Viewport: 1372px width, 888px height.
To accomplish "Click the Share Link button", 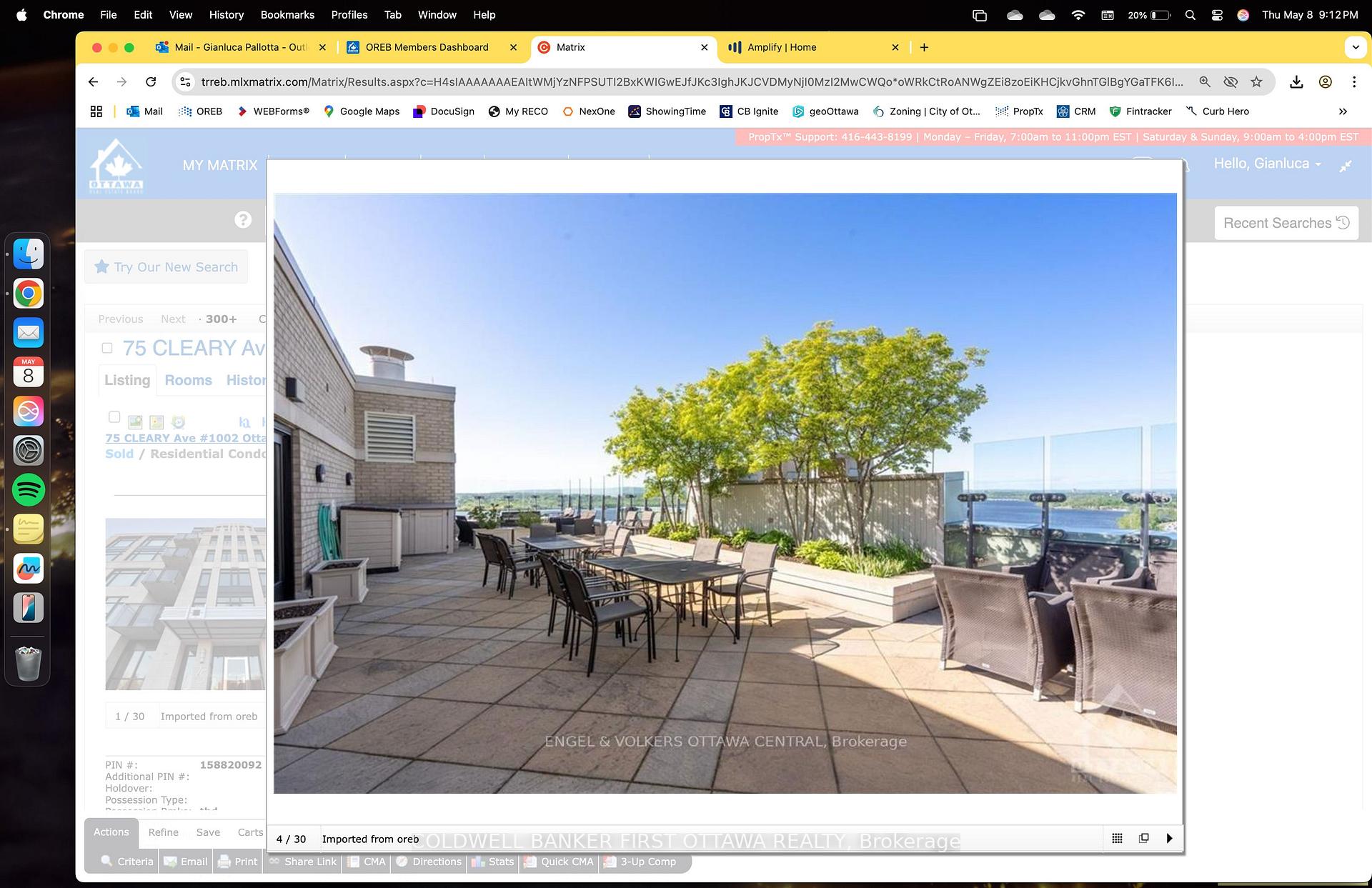I will click(303, 862).
